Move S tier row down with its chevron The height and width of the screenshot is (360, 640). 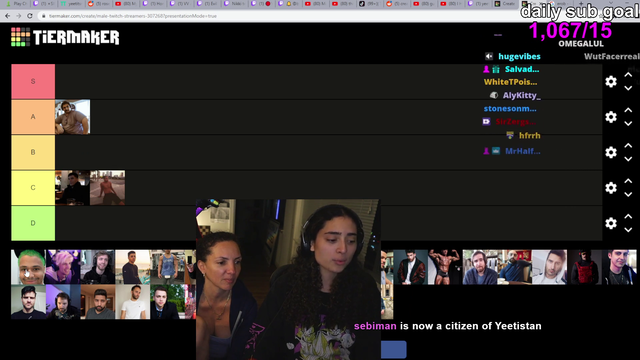pos(628,88)
